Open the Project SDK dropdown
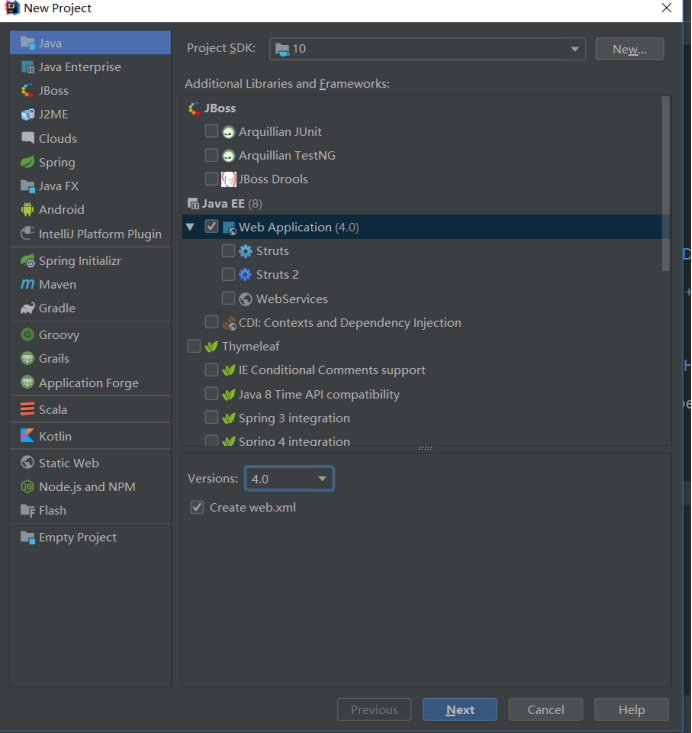 coord(427,49)
